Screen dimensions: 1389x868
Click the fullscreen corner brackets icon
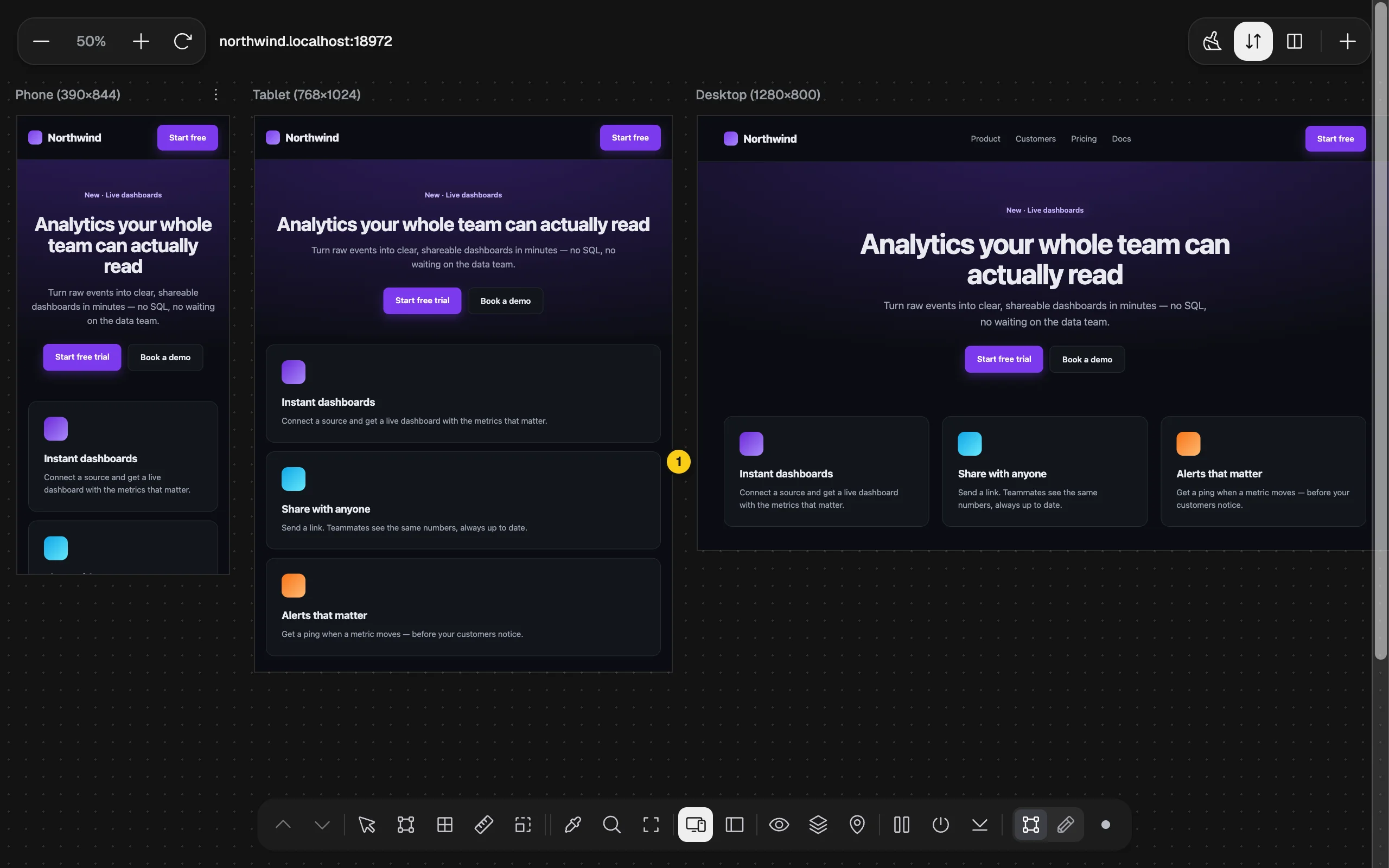[651, 825]
